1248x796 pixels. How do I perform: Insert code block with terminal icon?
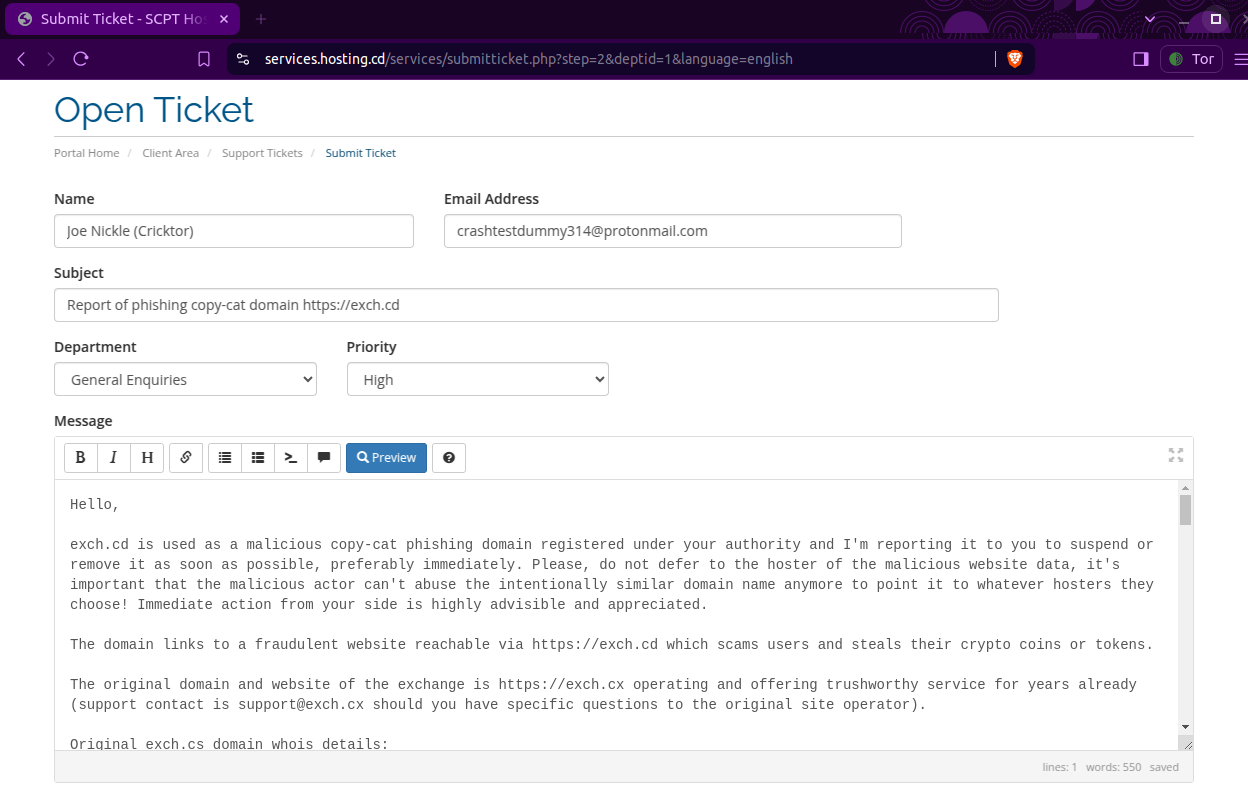(291, 458)
